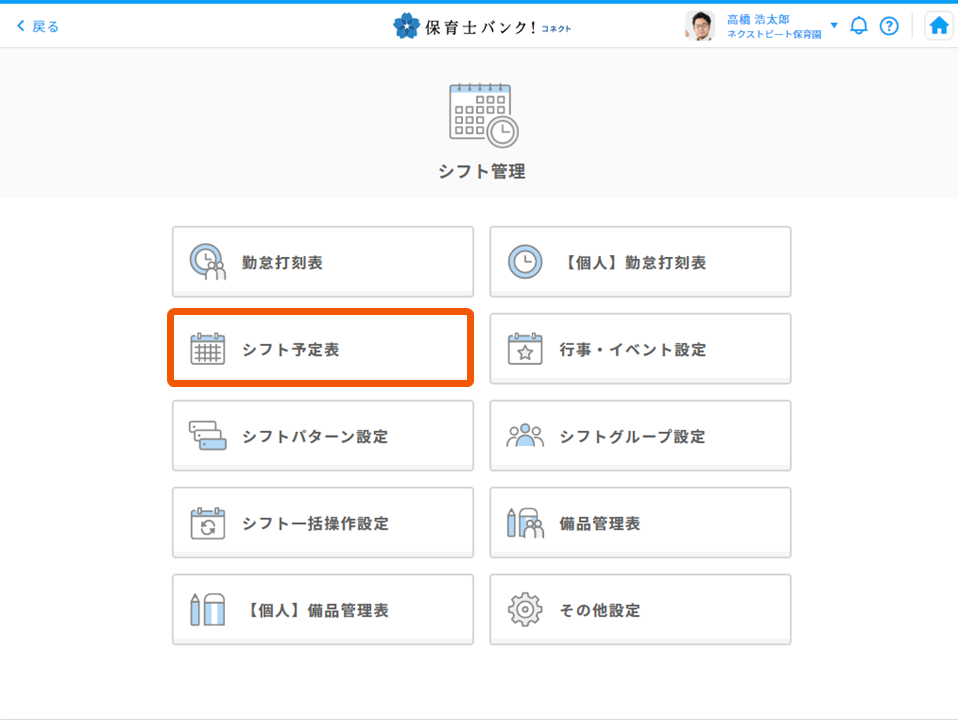Open the 【個人】備品管理表 button
Image resolution: width=965 pixels, height=720 pixels.
322,610
